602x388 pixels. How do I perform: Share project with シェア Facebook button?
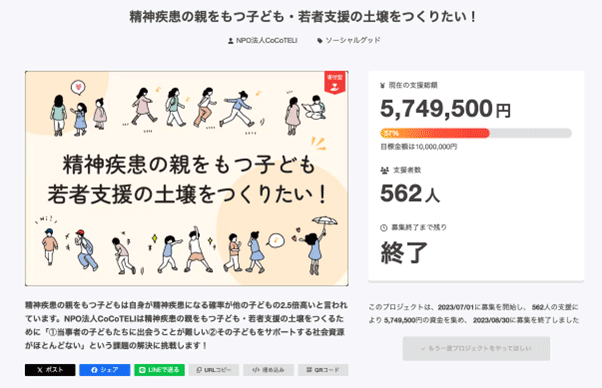[105, 370]
